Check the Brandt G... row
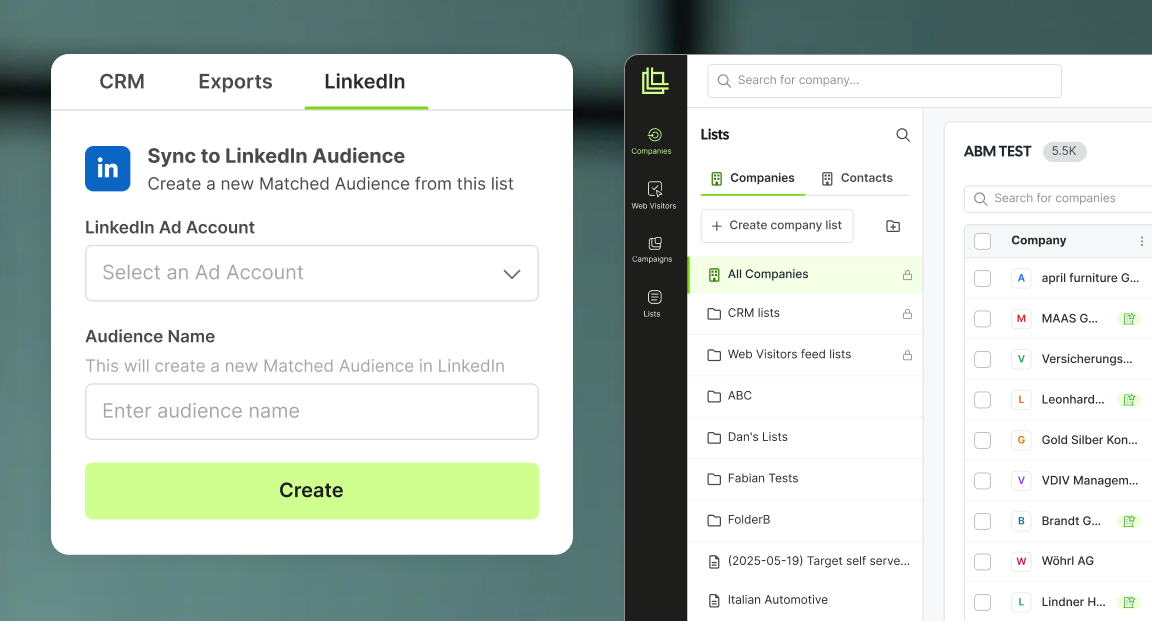 tap(982, 521)
